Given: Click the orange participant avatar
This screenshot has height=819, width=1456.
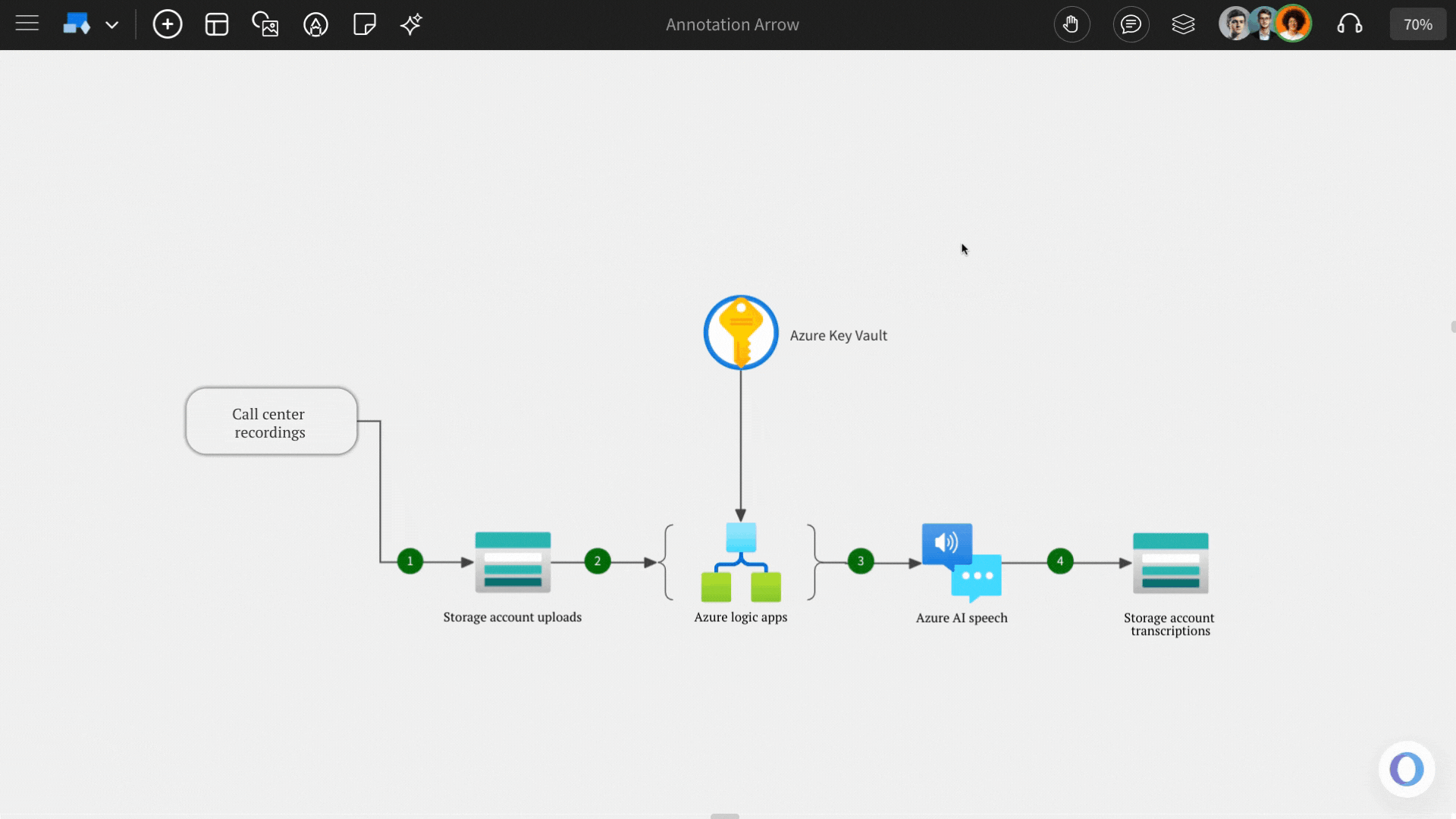Looking at the screenshot, I should click(x=1294, y=23).
